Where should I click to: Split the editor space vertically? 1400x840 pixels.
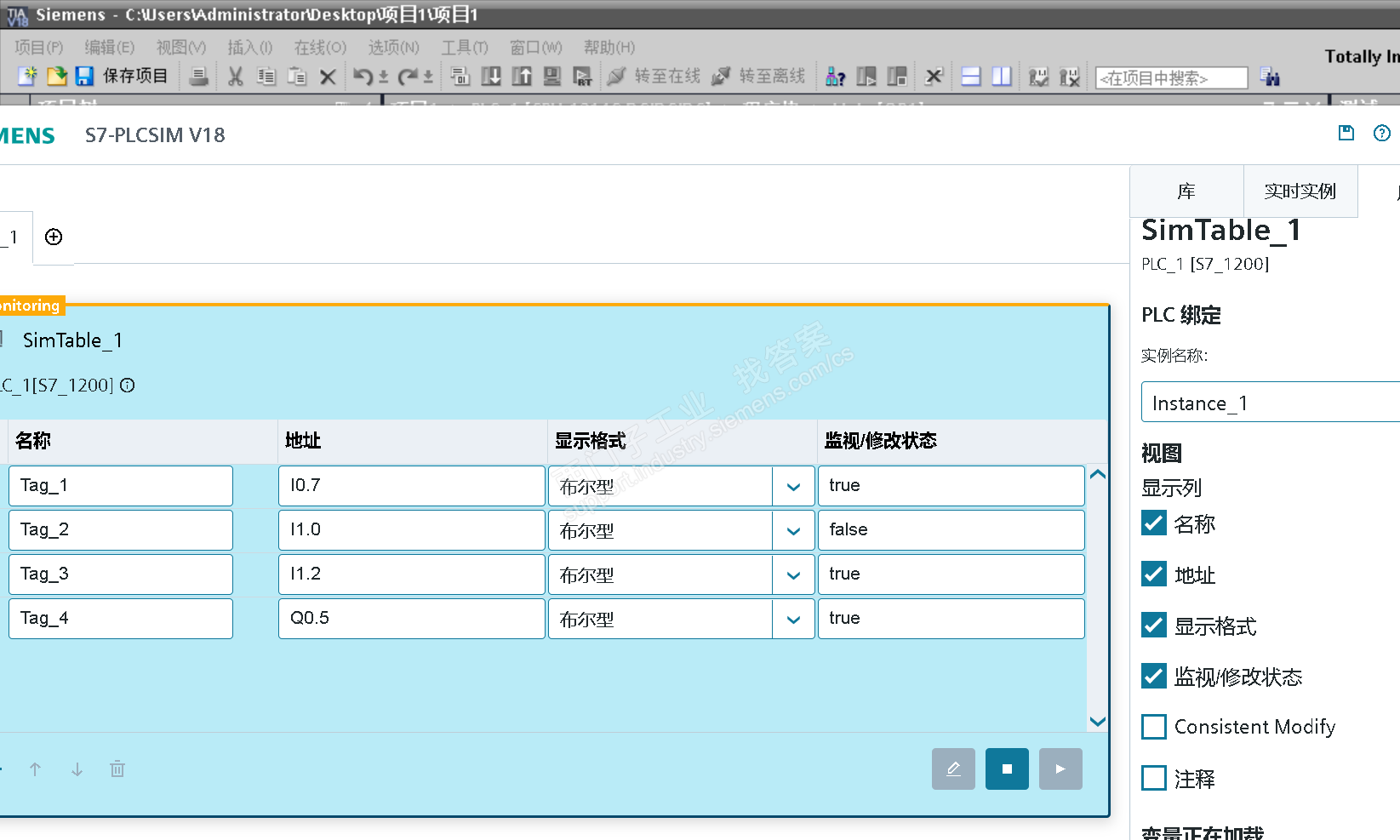[x=1002, y=77]
